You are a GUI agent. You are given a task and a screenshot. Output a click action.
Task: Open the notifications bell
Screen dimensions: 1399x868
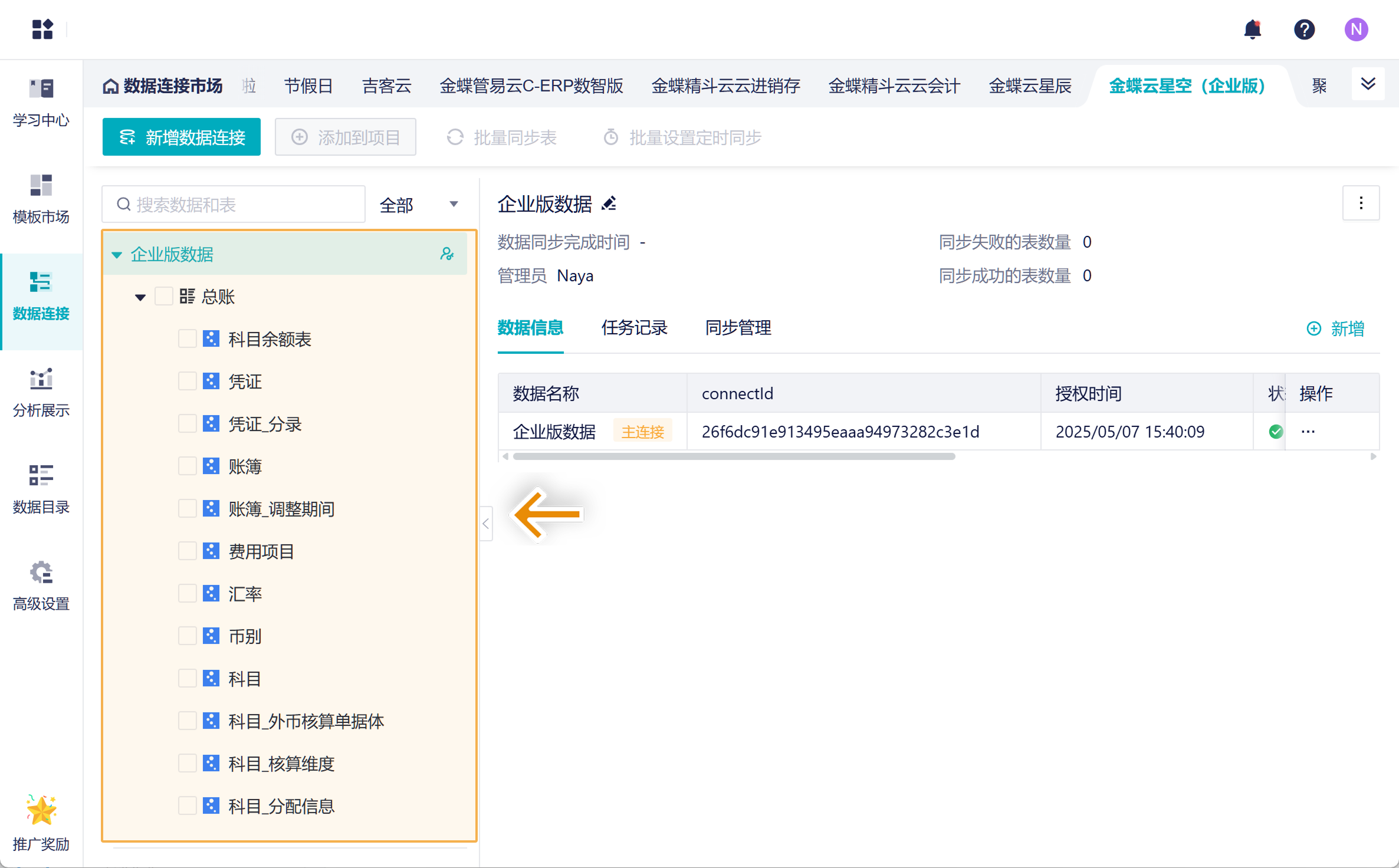(1252, 29)
